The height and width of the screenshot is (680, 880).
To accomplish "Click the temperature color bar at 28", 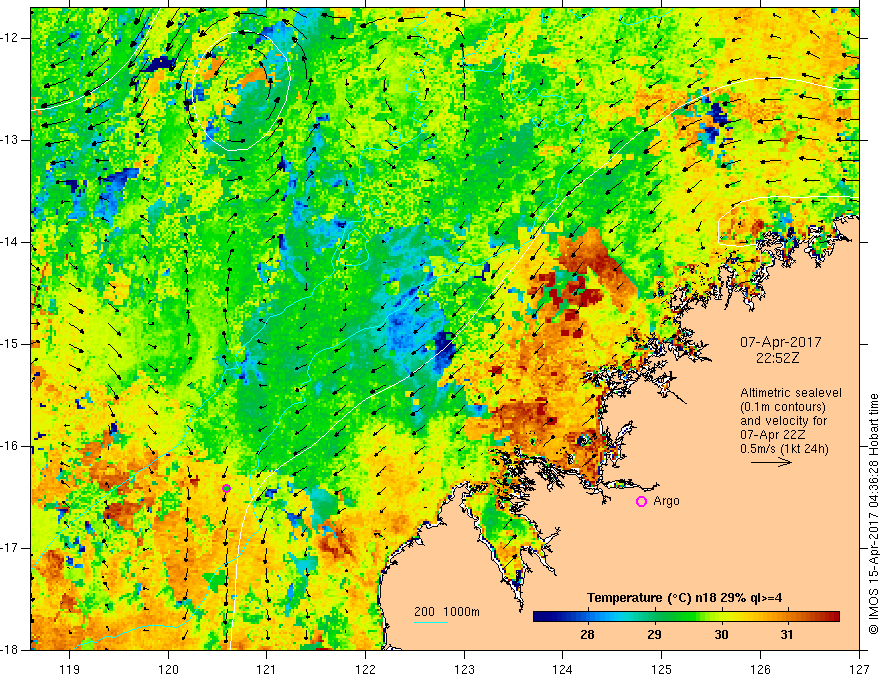I will coord(587,617).
